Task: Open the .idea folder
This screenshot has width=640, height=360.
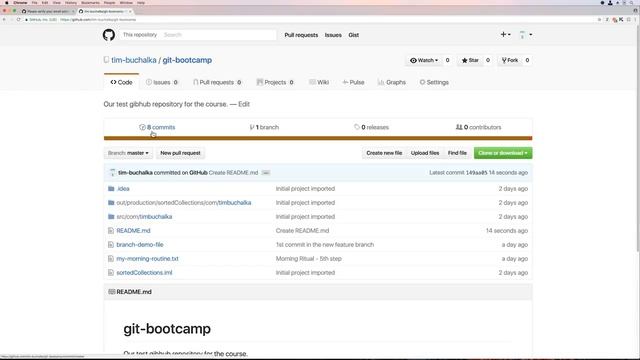Action: pyautogui.click(x=123, y=189)
